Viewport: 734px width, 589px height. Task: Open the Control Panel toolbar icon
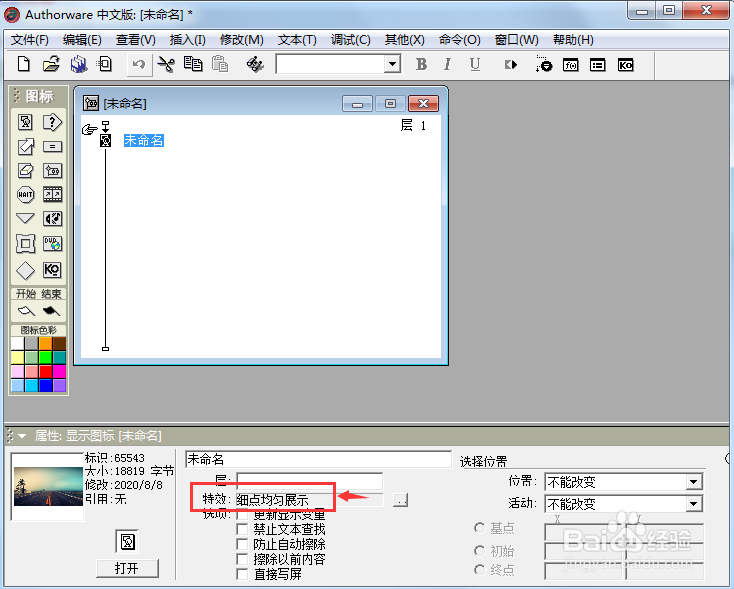[543, 64]
